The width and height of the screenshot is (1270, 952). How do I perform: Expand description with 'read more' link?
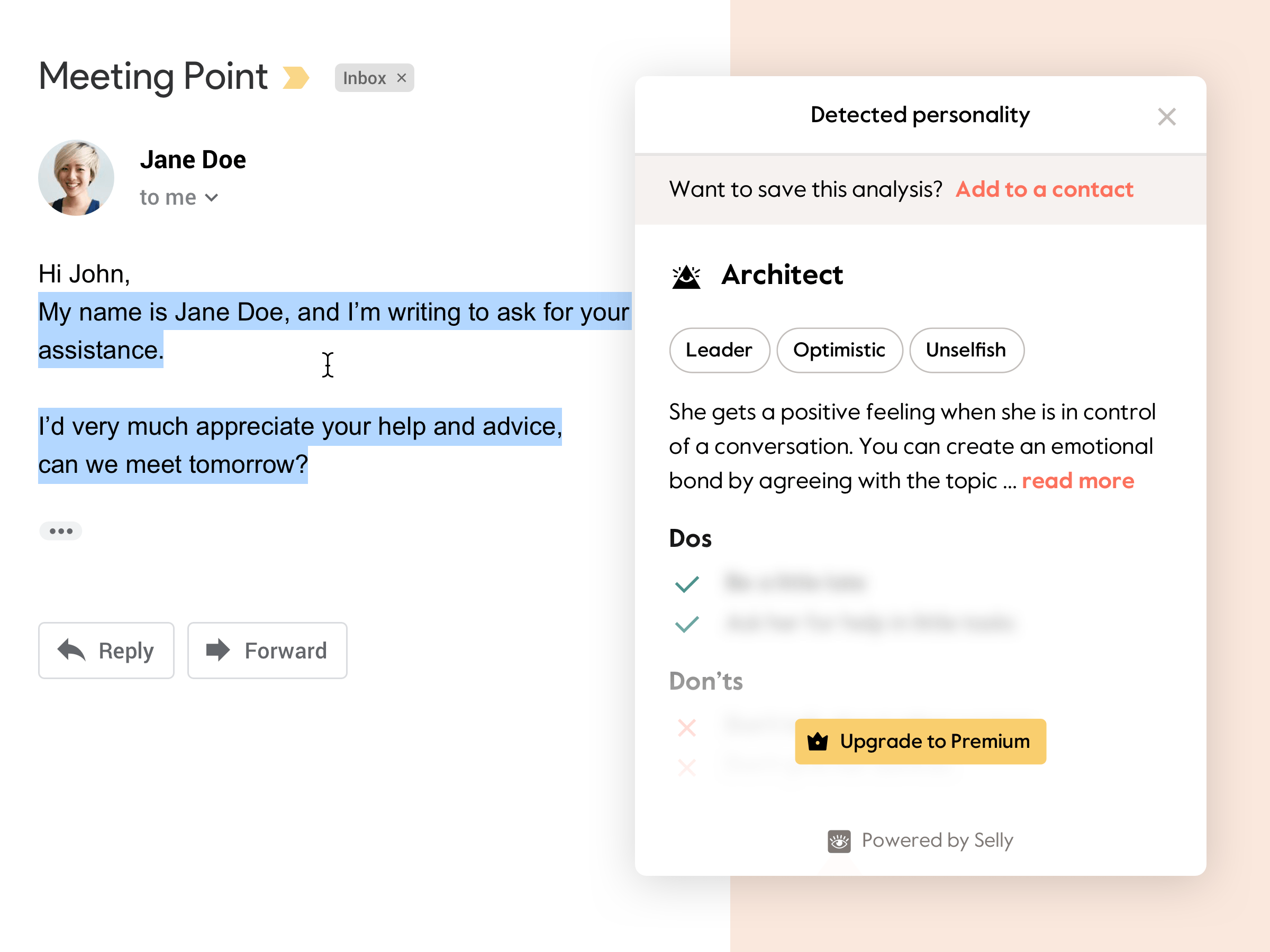1078,481
